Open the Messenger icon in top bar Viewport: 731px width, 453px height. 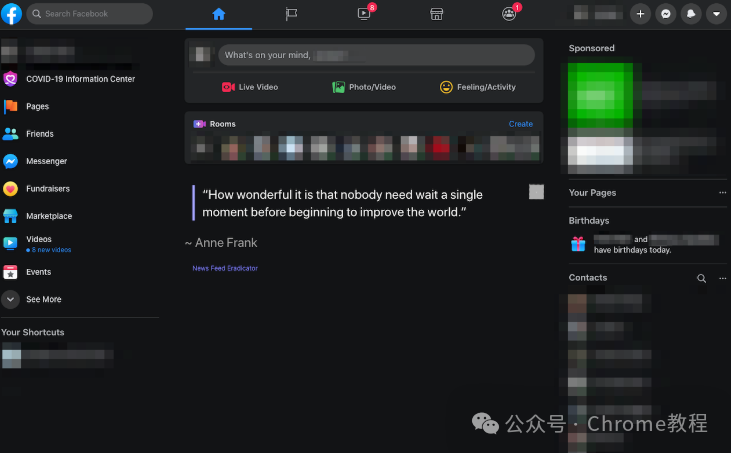pyautogui.click(x=666, y=14)
